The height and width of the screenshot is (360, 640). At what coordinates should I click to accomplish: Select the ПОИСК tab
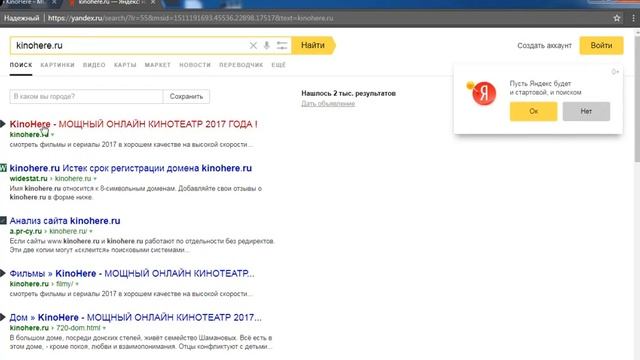coord(21,65)
